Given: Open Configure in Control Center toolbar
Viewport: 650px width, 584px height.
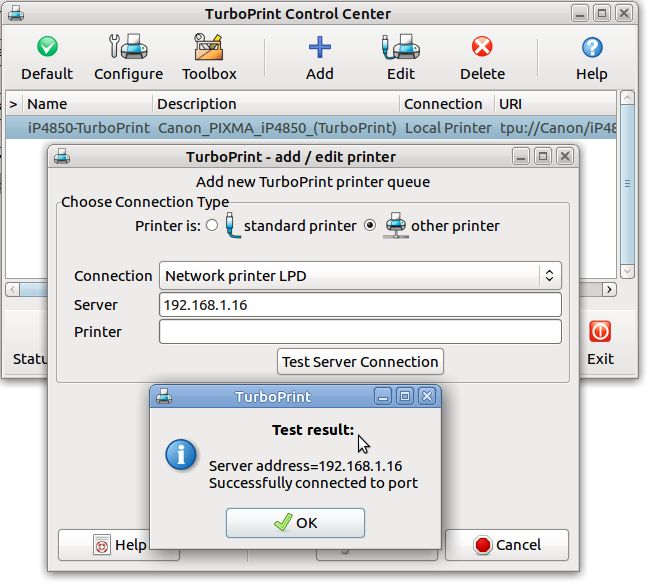Looking at the screenshot, I should click(x=128, y=58).
